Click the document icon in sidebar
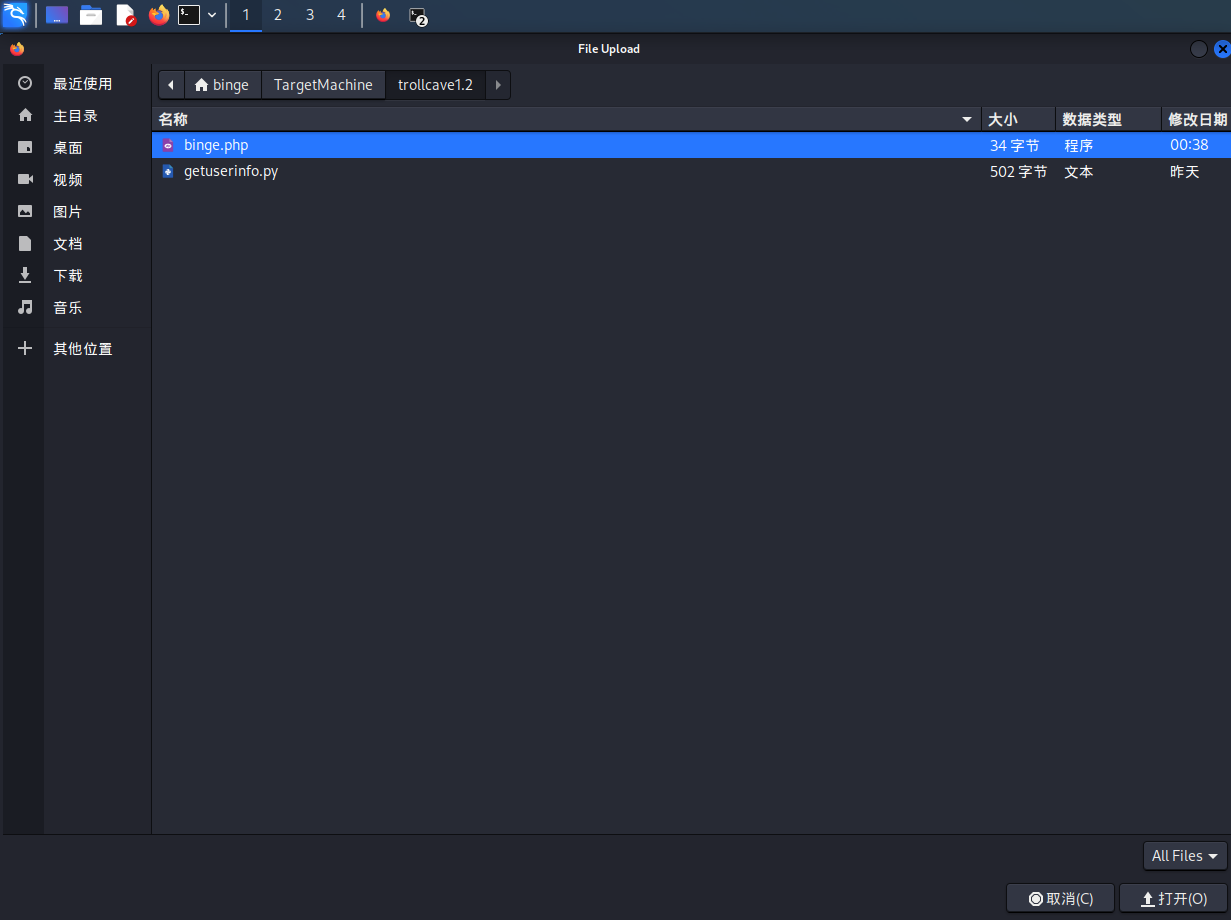Screen dimensions: 1231x920 (x=25, y=244)
